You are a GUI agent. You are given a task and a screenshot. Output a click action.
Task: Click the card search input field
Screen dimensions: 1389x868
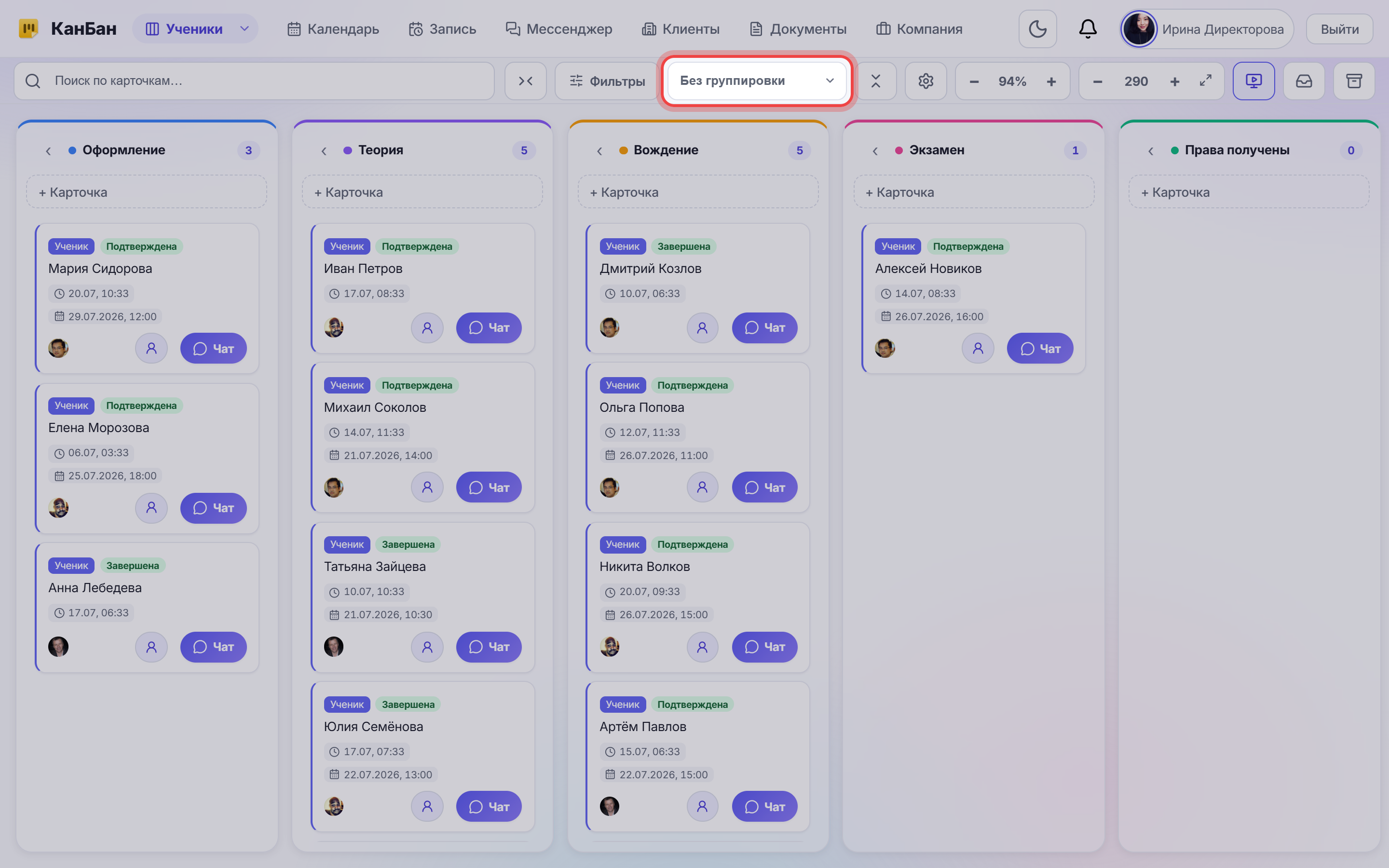coord(254,81)
